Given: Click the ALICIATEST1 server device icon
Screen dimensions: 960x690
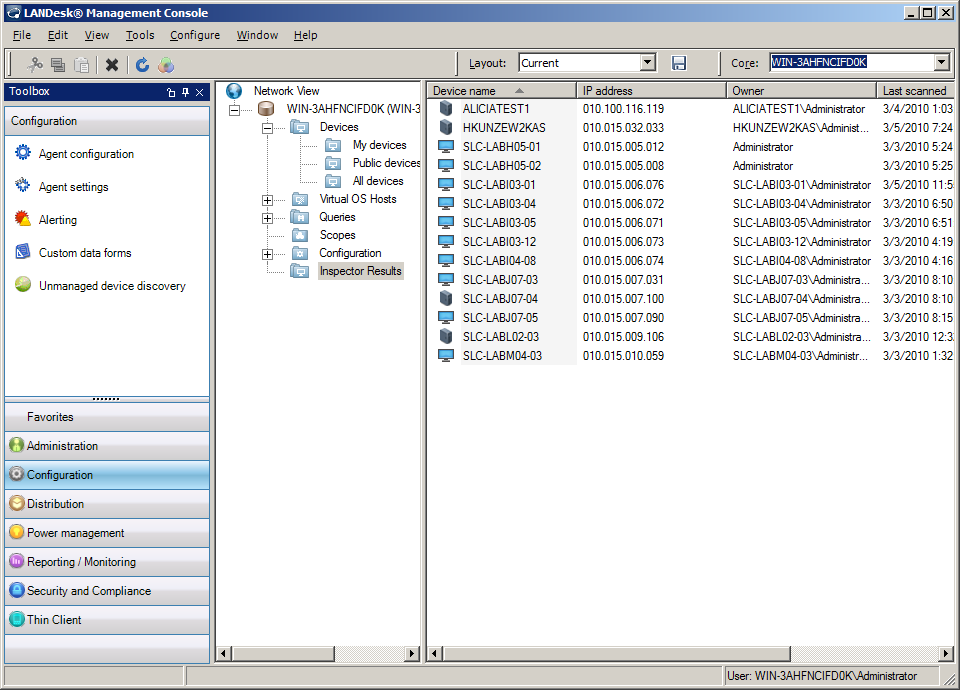Looking at the screenshot, I should click(x=446, y=108).
